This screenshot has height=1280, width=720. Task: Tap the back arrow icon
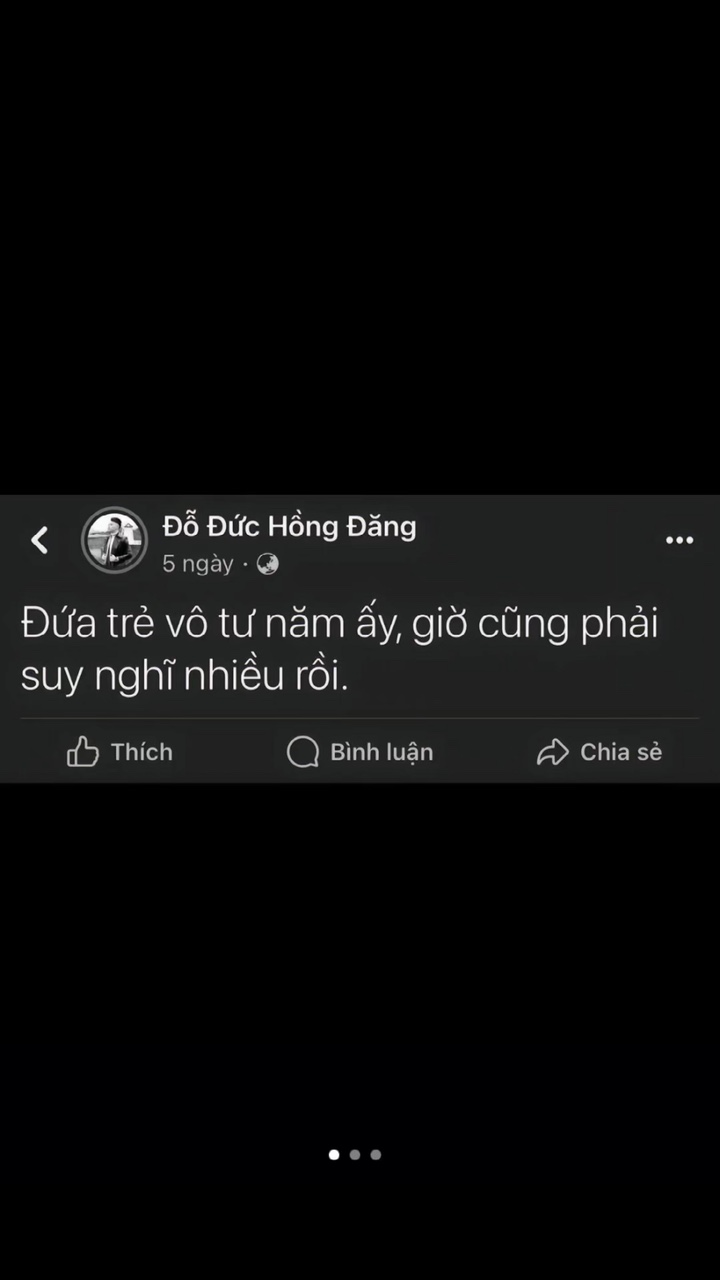pos(39,541)
